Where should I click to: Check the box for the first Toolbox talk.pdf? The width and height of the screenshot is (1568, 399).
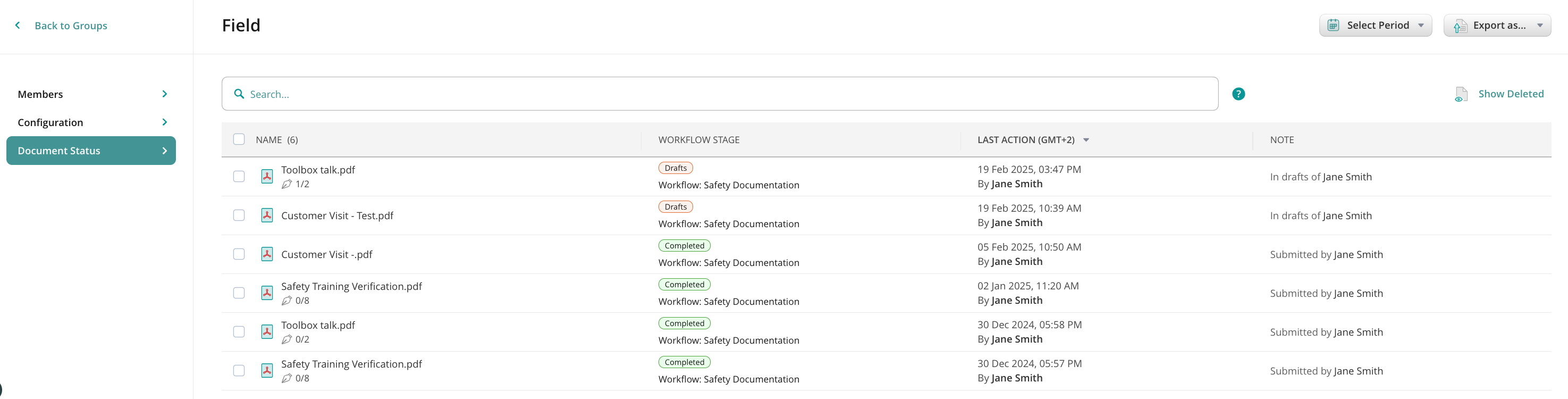coord(239,177)
